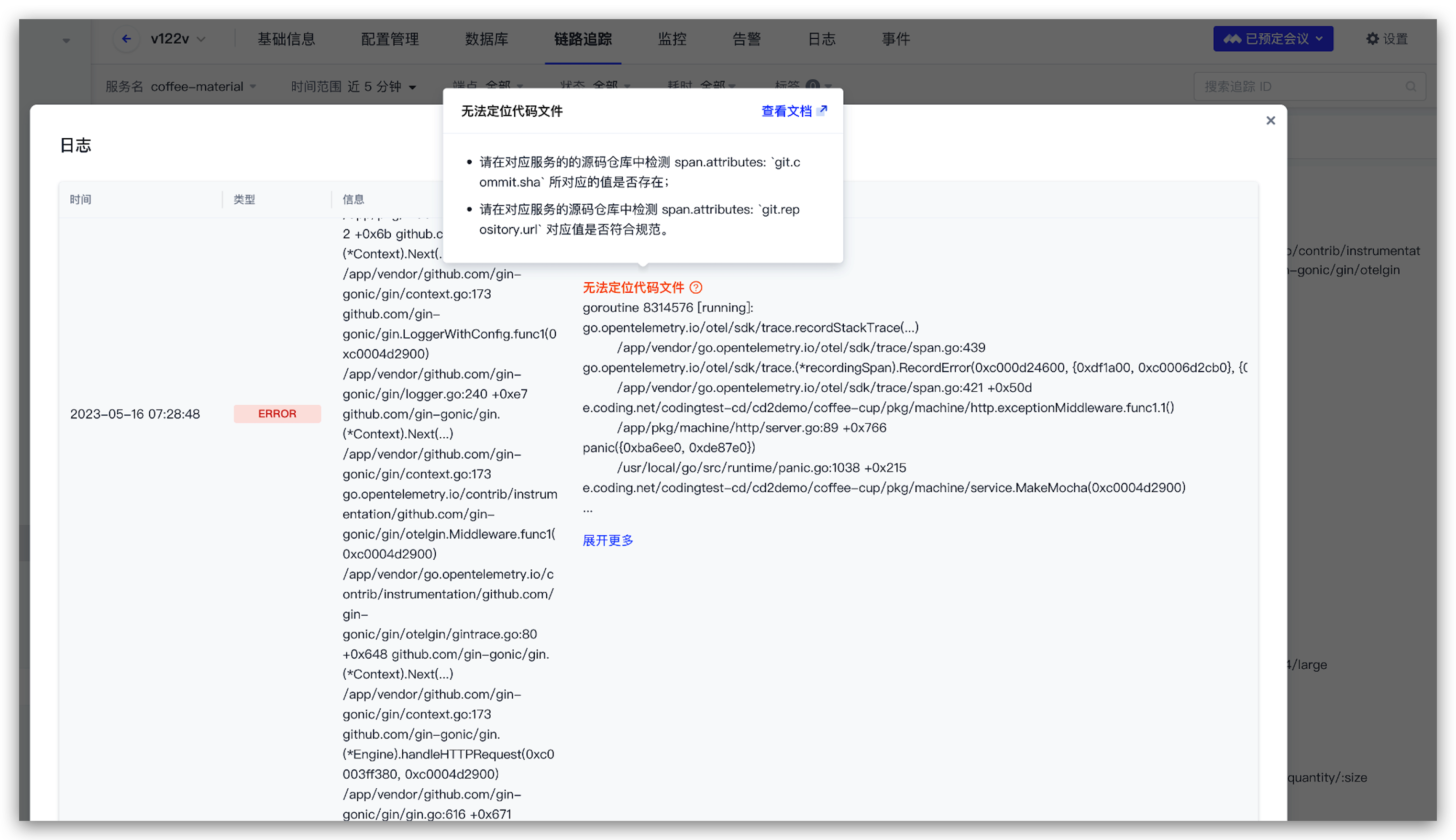Viewport: 1456px width, 840px height.
Task: Click the ERROR type badge
Action: [x=277, y=414]
